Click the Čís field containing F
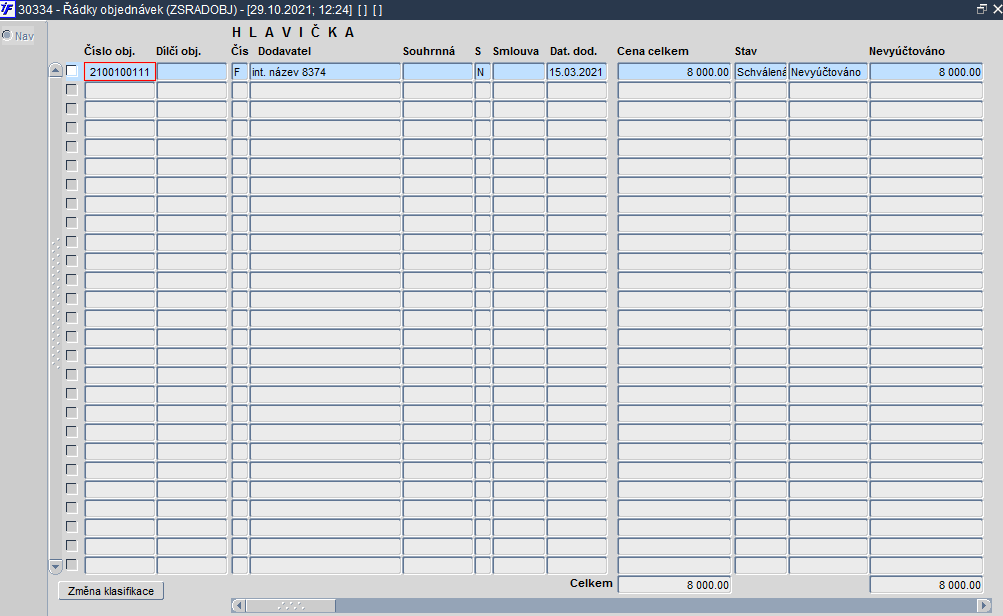 pos(240,72)
